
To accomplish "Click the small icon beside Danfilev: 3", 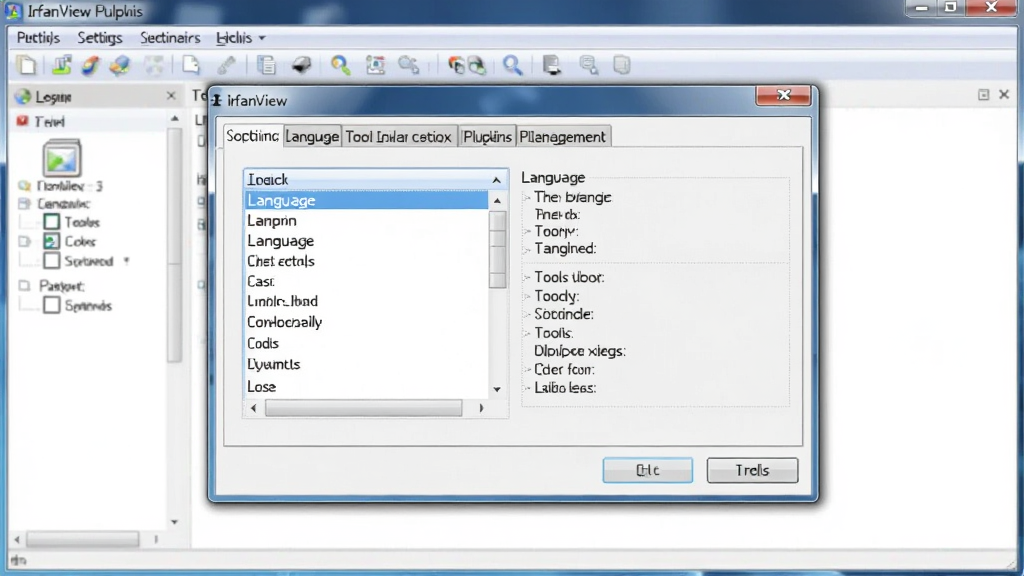I will (24, 186).
